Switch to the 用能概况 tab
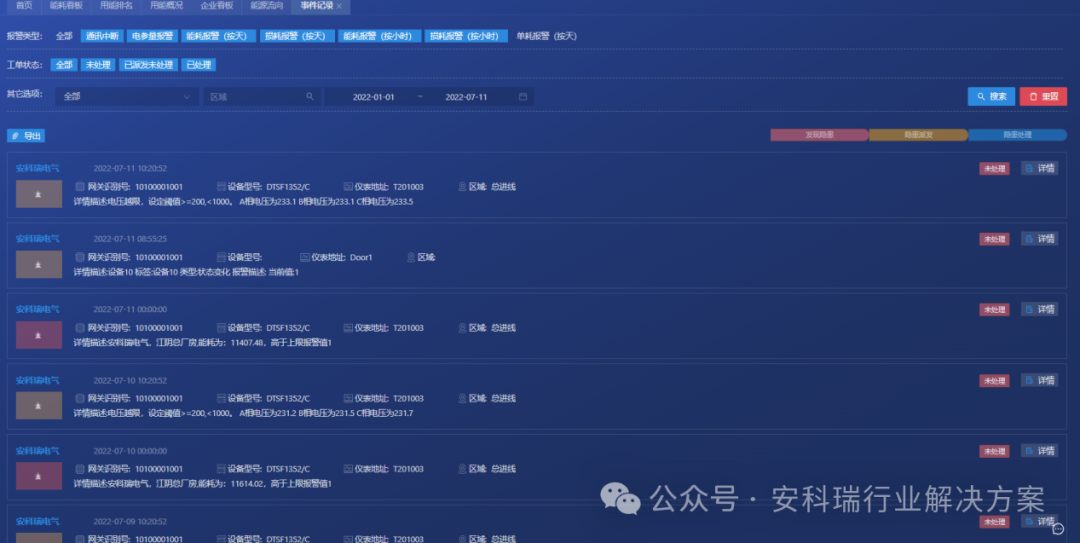 (x=167, y=6)
